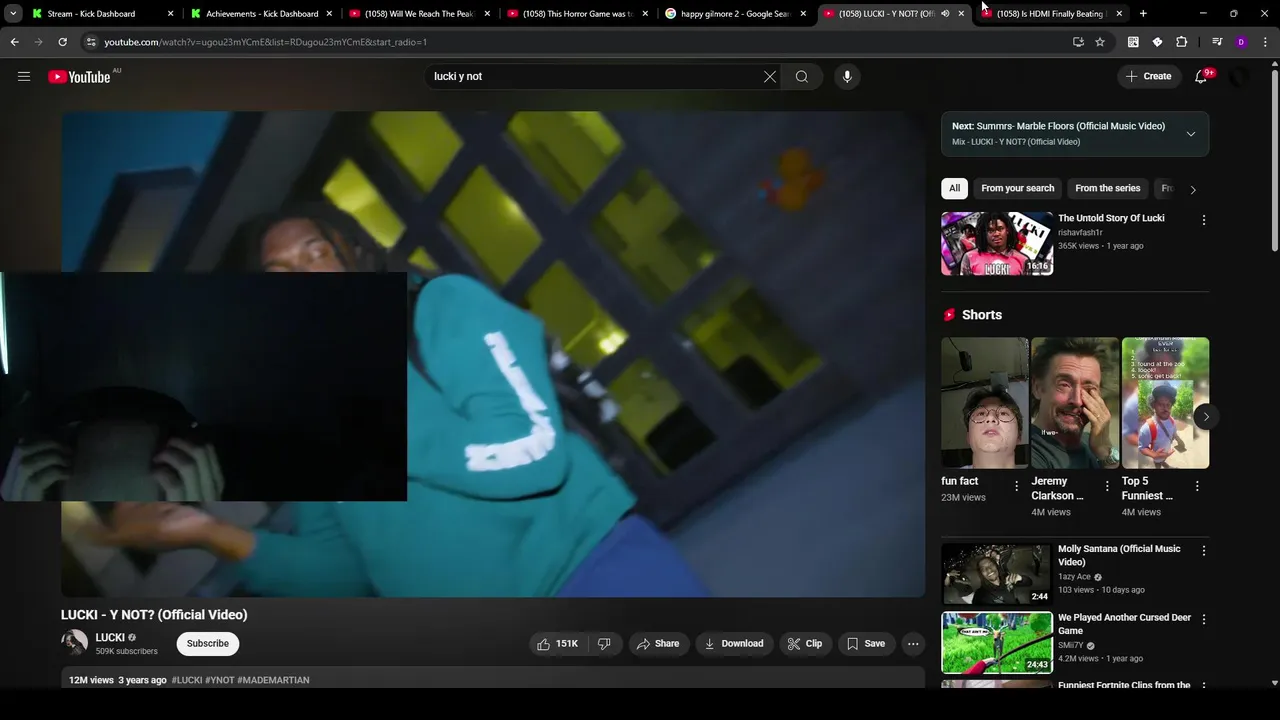Viewport: 1280px width, 720px height.
Task: Open a new browser tab
Action: tap(1143, 14)
